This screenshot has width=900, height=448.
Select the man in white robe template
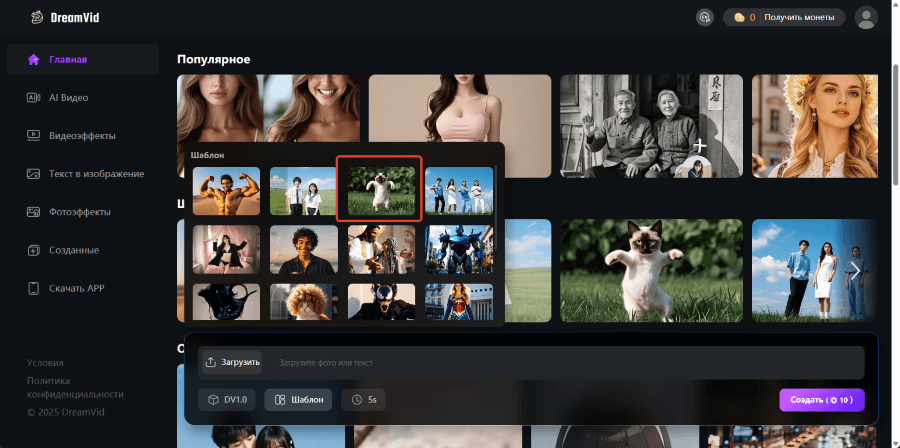coord(381,250)
